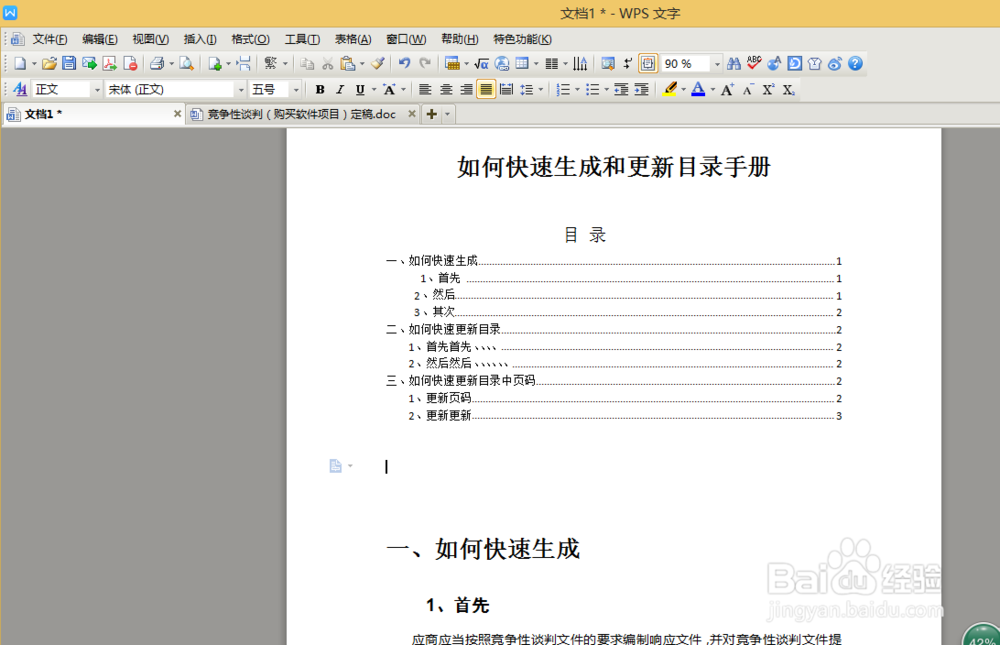
Task: Decrease paragraph indent
Action: click(x=621, y=90)
